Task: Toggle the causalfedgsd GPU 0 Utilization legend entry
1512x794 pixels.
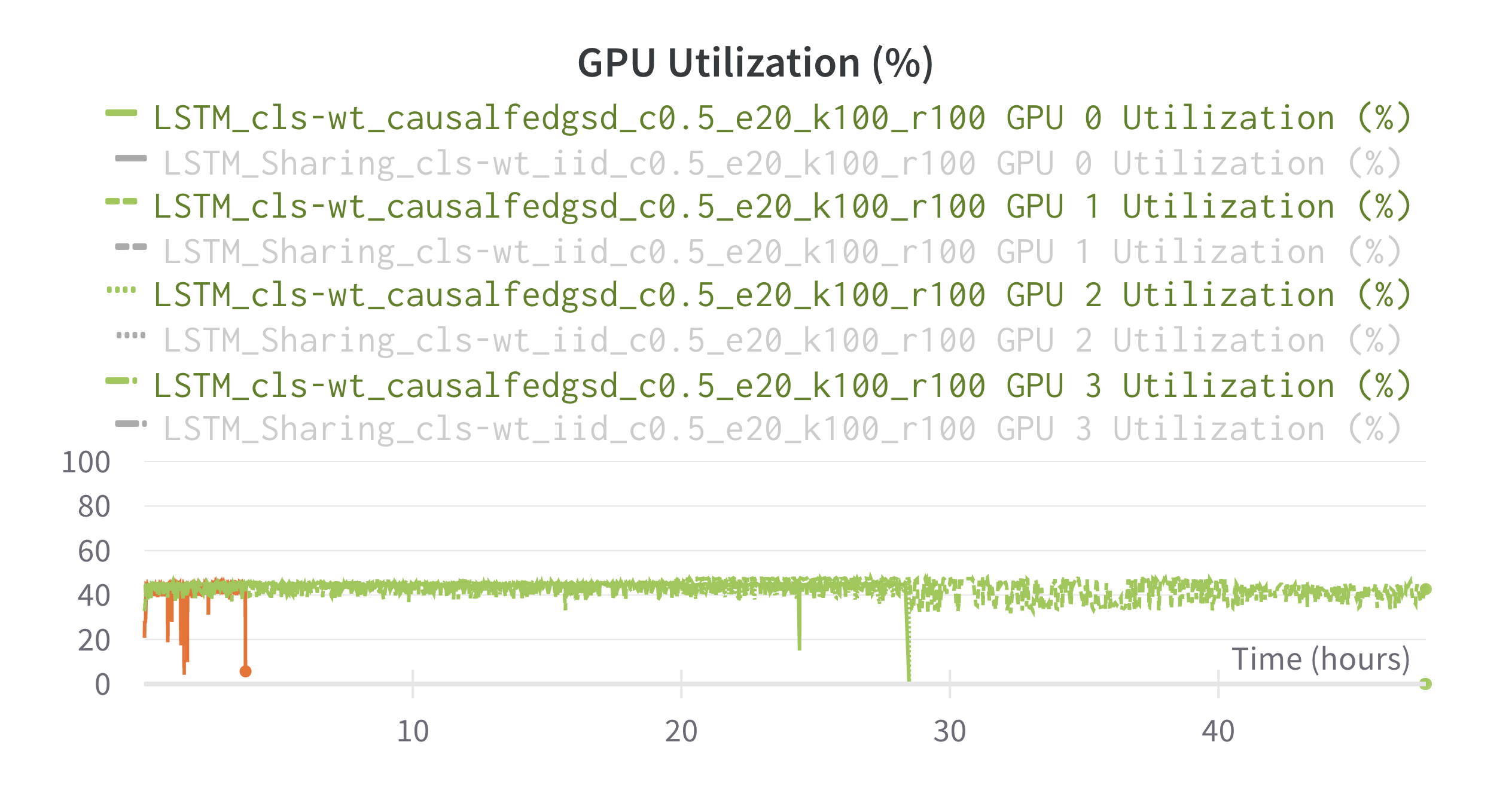Action: pos(782,118)
